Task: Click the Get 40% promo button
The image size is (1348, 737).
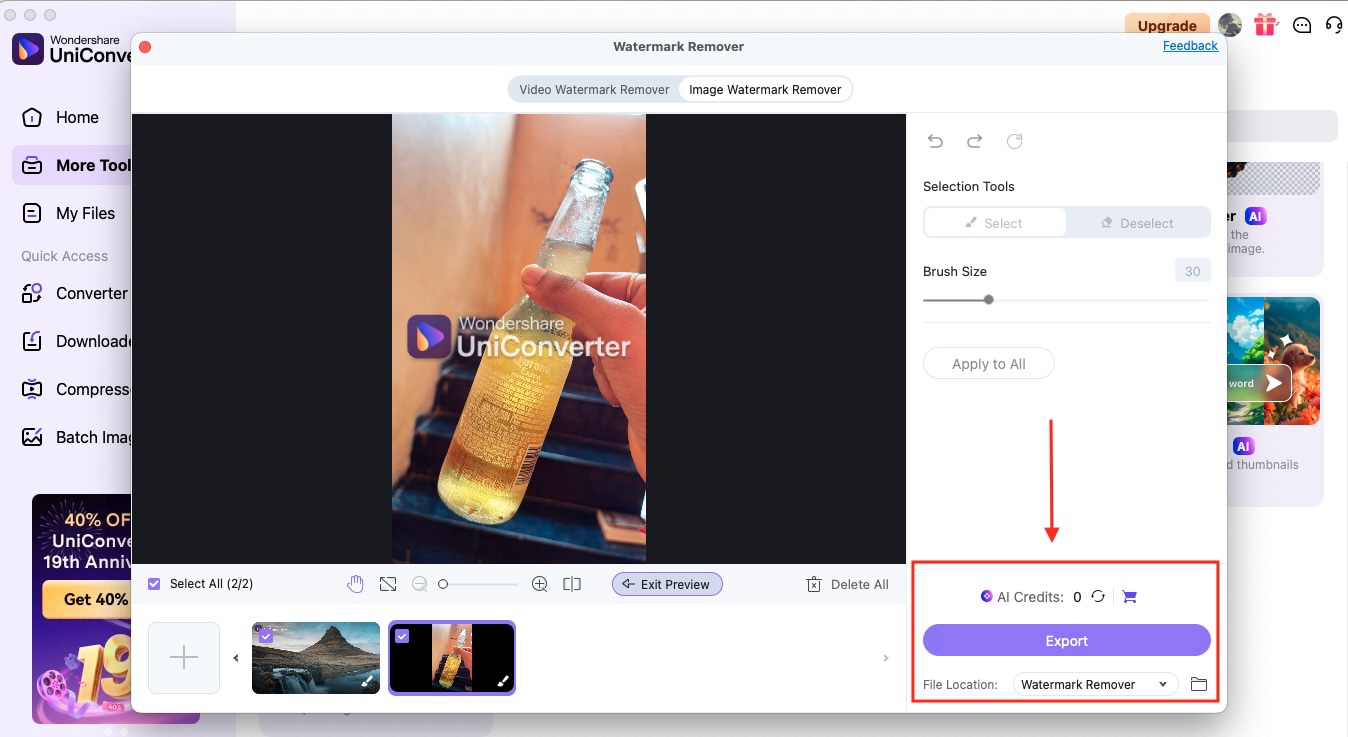Action: [x=87, y=599]
